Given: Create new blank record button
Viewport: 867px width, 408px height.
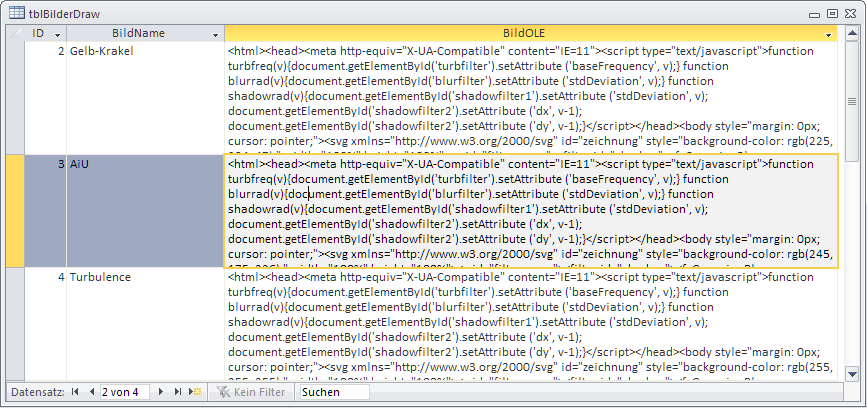Looking at the screenshot, I should pos(195,392).
